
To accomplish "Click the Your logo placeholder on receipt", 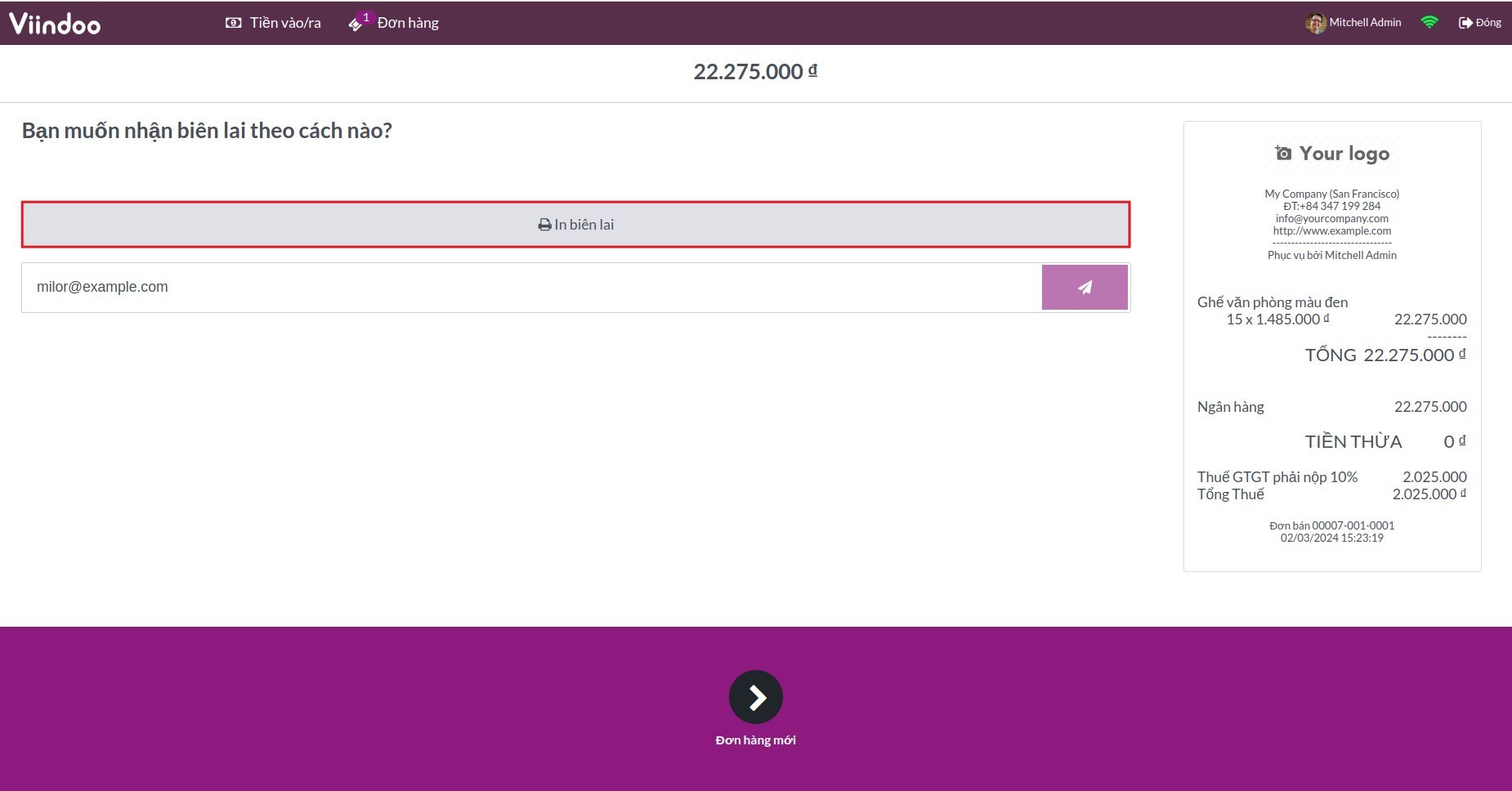I will pyautogui.click(x=1332, y=154).
